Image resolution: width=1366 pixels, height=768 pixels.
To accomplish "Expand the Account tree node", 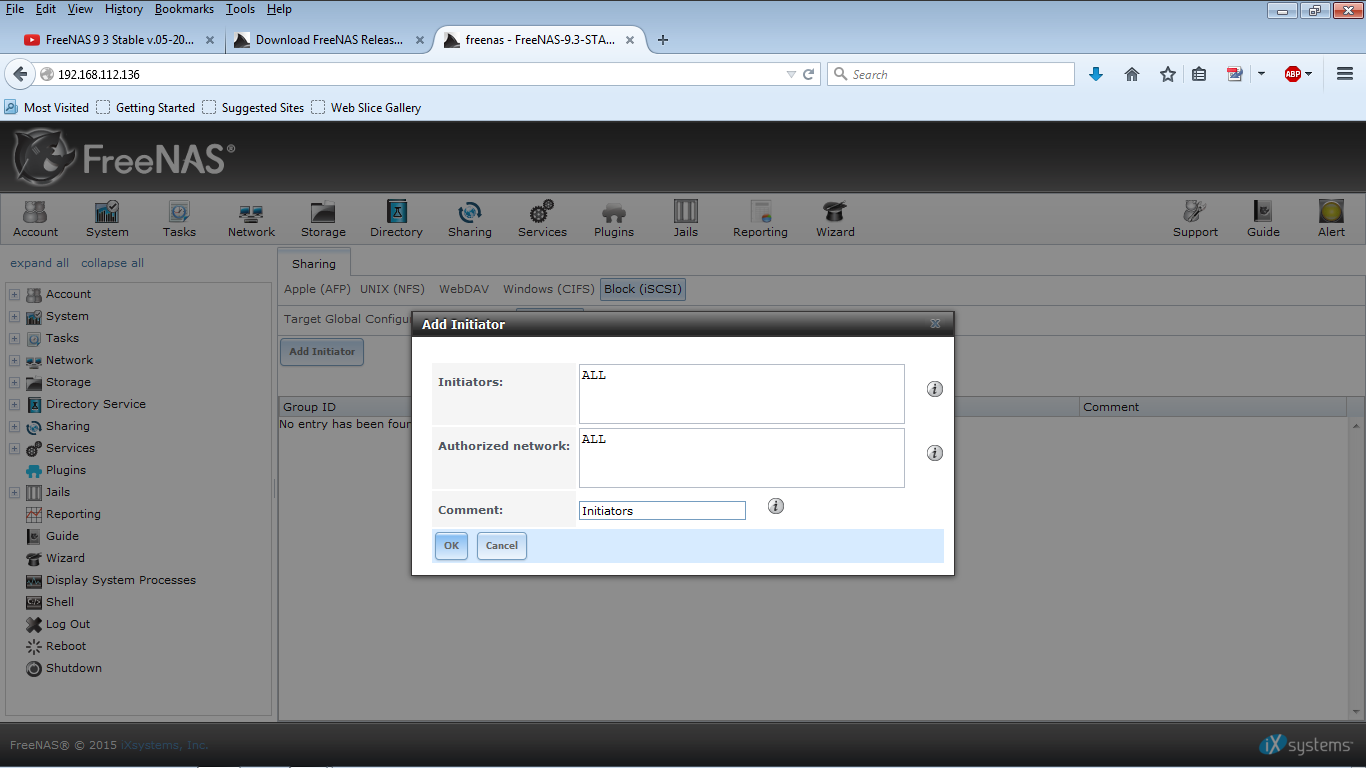I will click(14, 294).
